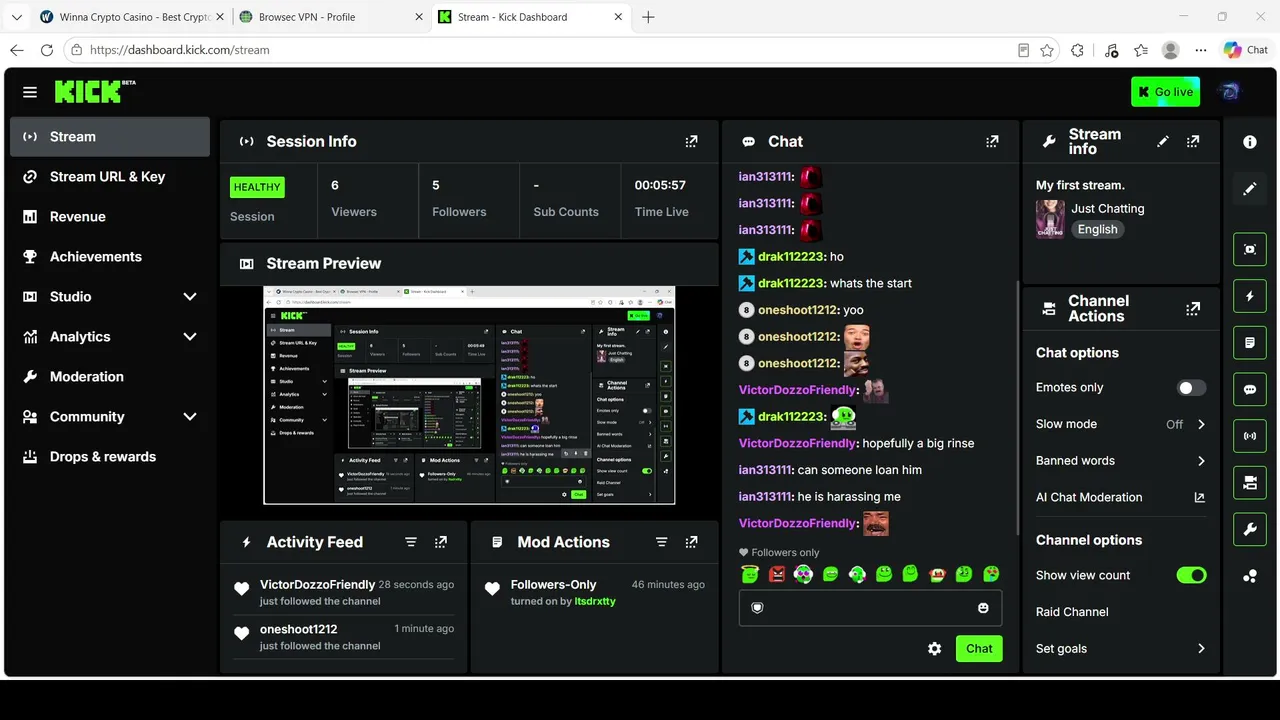Pop out the Channel Actions panel
Viewport: 1280px width, 720px height.
(1193, 309)
